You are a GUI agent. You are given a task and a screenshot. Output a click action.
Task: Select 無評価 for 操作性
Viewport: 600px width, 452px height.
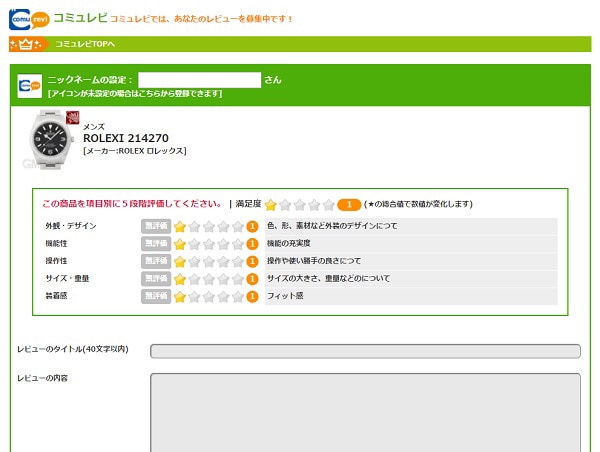pos(156,261)
